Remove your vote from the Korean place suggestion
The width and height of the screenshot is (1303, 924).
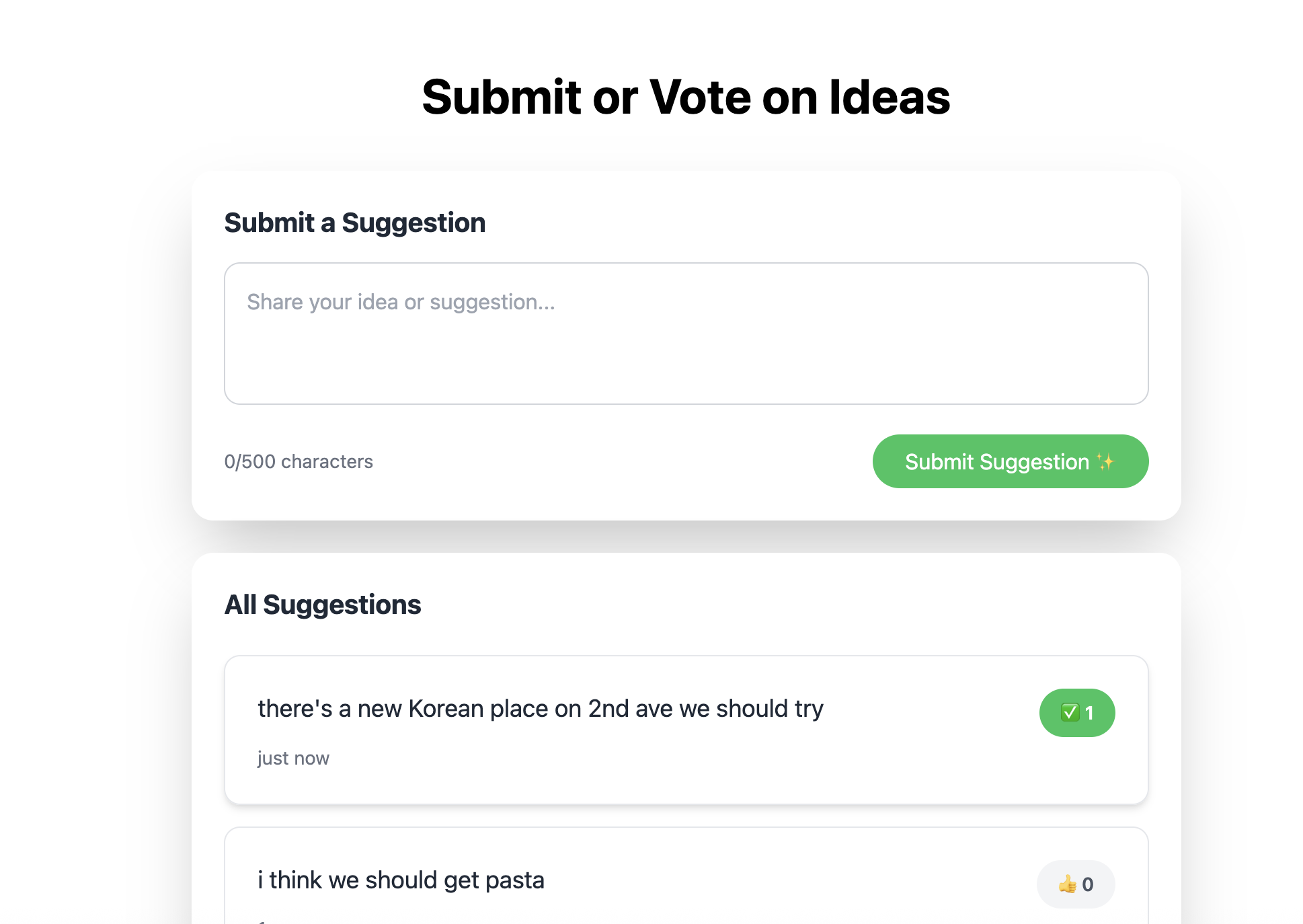click(x=1077, y=713)
